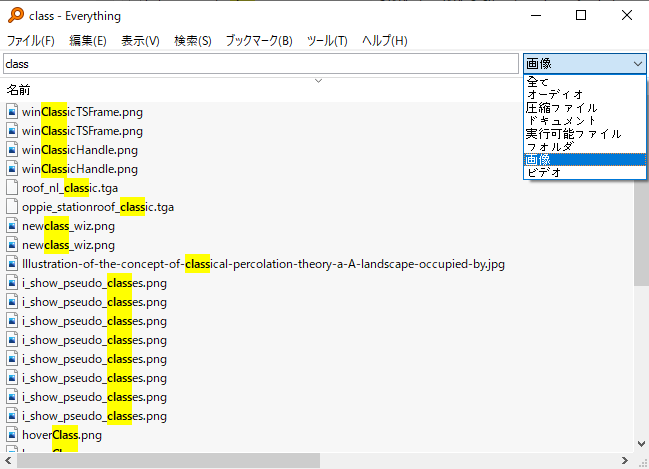
Task: Select roof_nl_classic.tga file name
Action: (x=70, y=188)
